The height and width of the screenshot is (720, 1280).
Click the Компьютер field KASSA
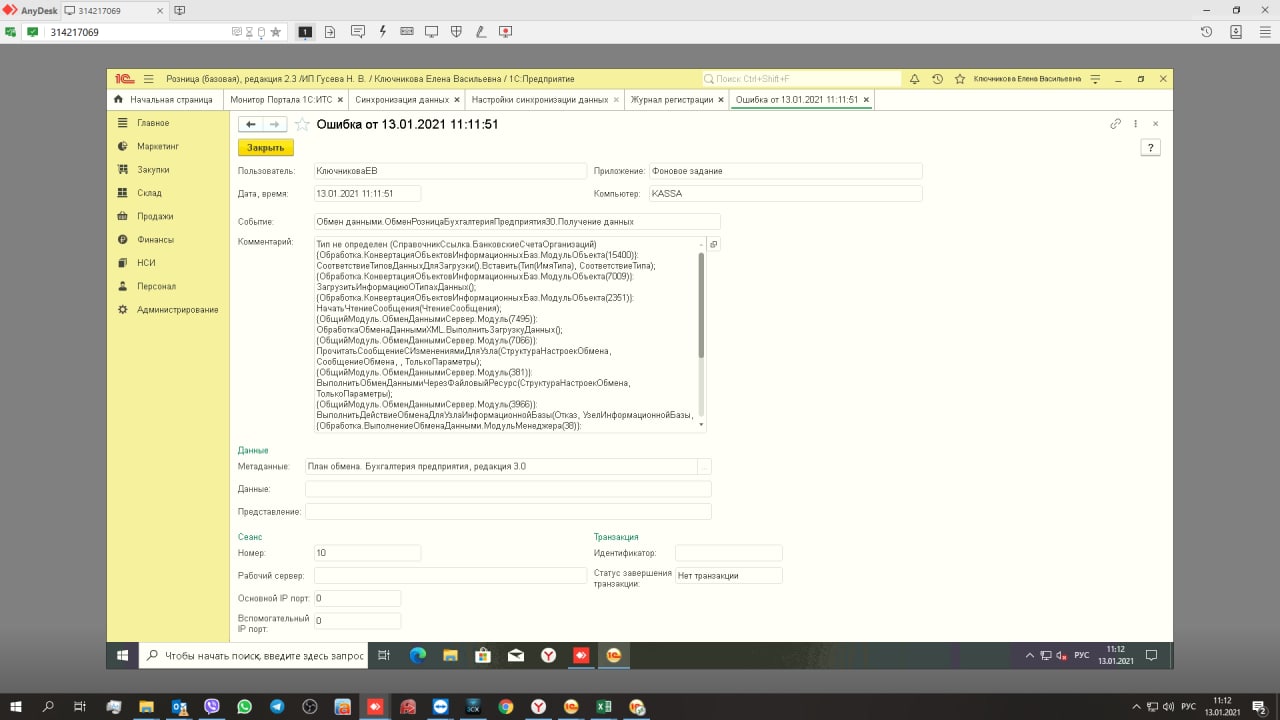(785, 194)
